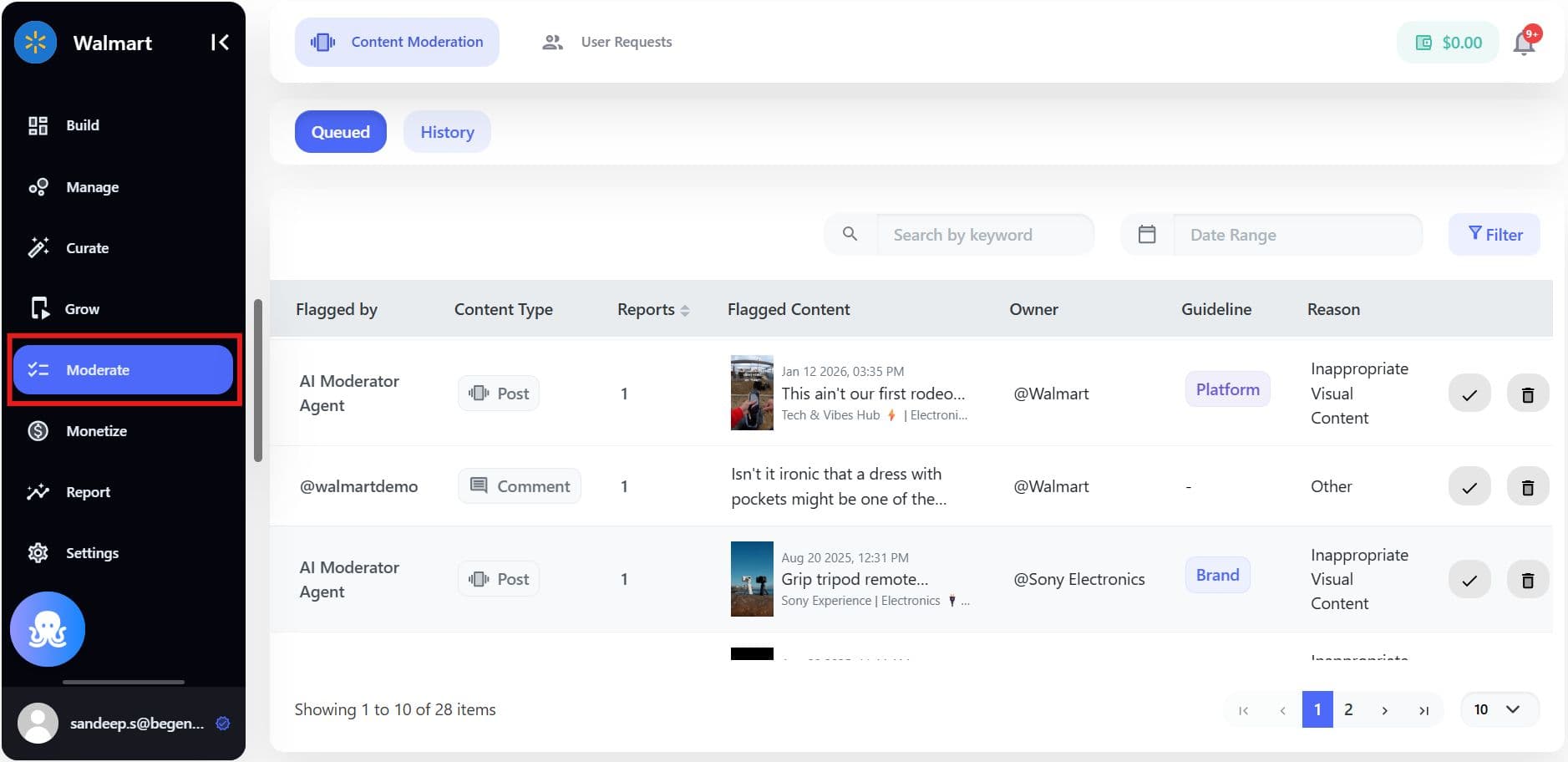Jump to the first page
This screenshot has width=1568, height=762.
[x=1243, y=710]
